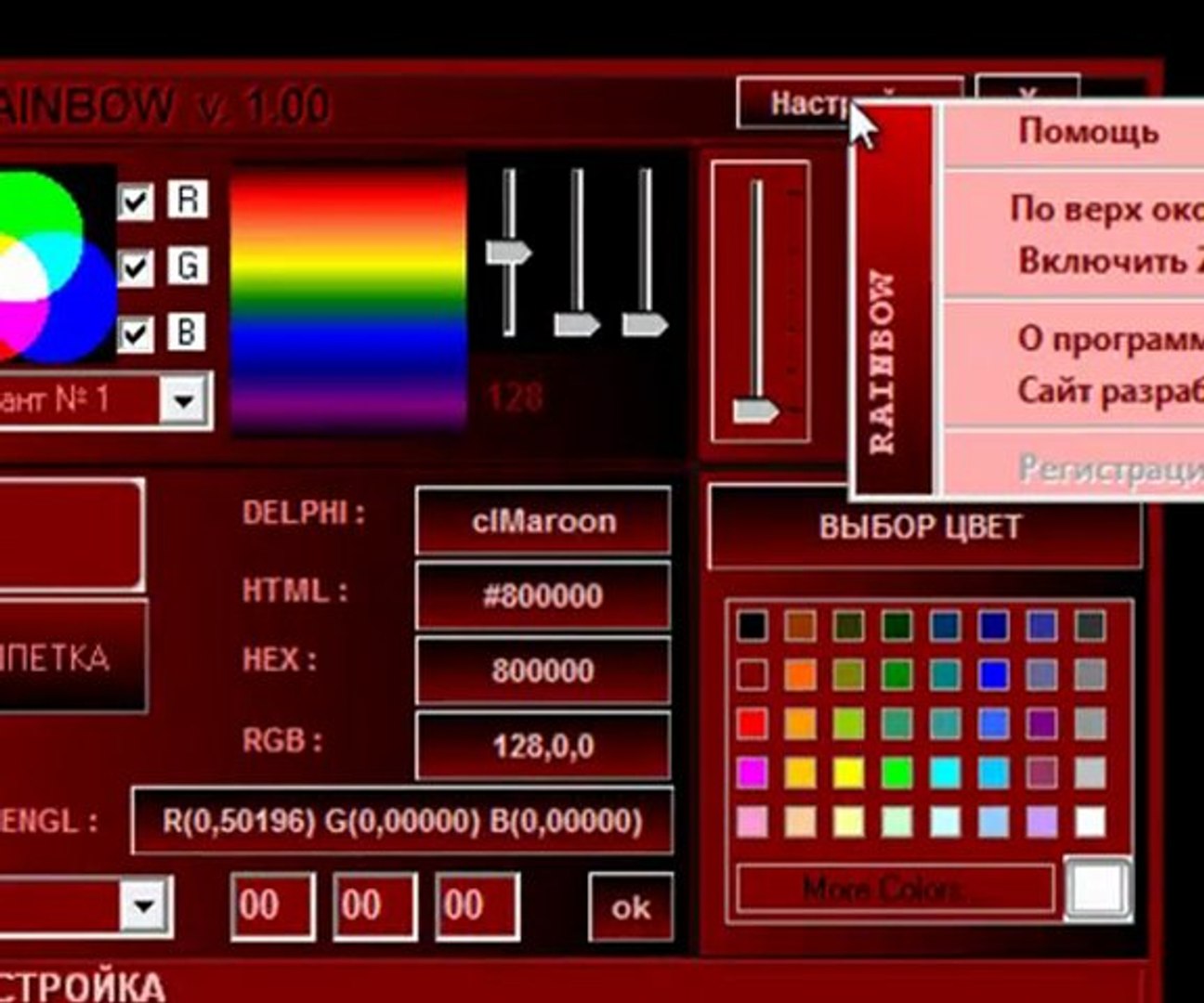Click the Включить menu entry
The width and height of the screenshot is (1204, 1003).
(1110, 260)
